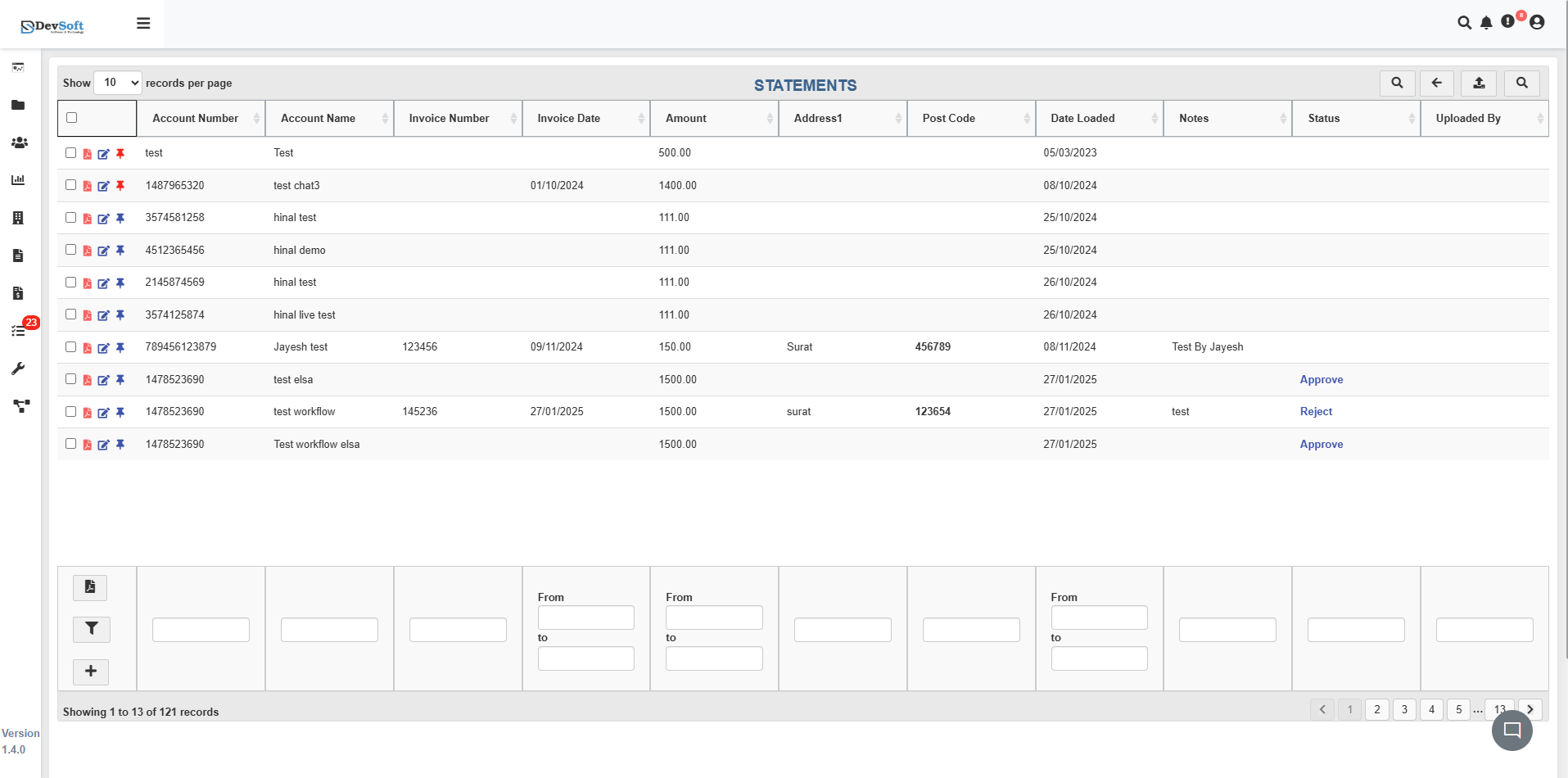The height and width of the screenshot is (778, 1568).
Task: Click the back arrow icon above the table
Action: coord(1437,83)
